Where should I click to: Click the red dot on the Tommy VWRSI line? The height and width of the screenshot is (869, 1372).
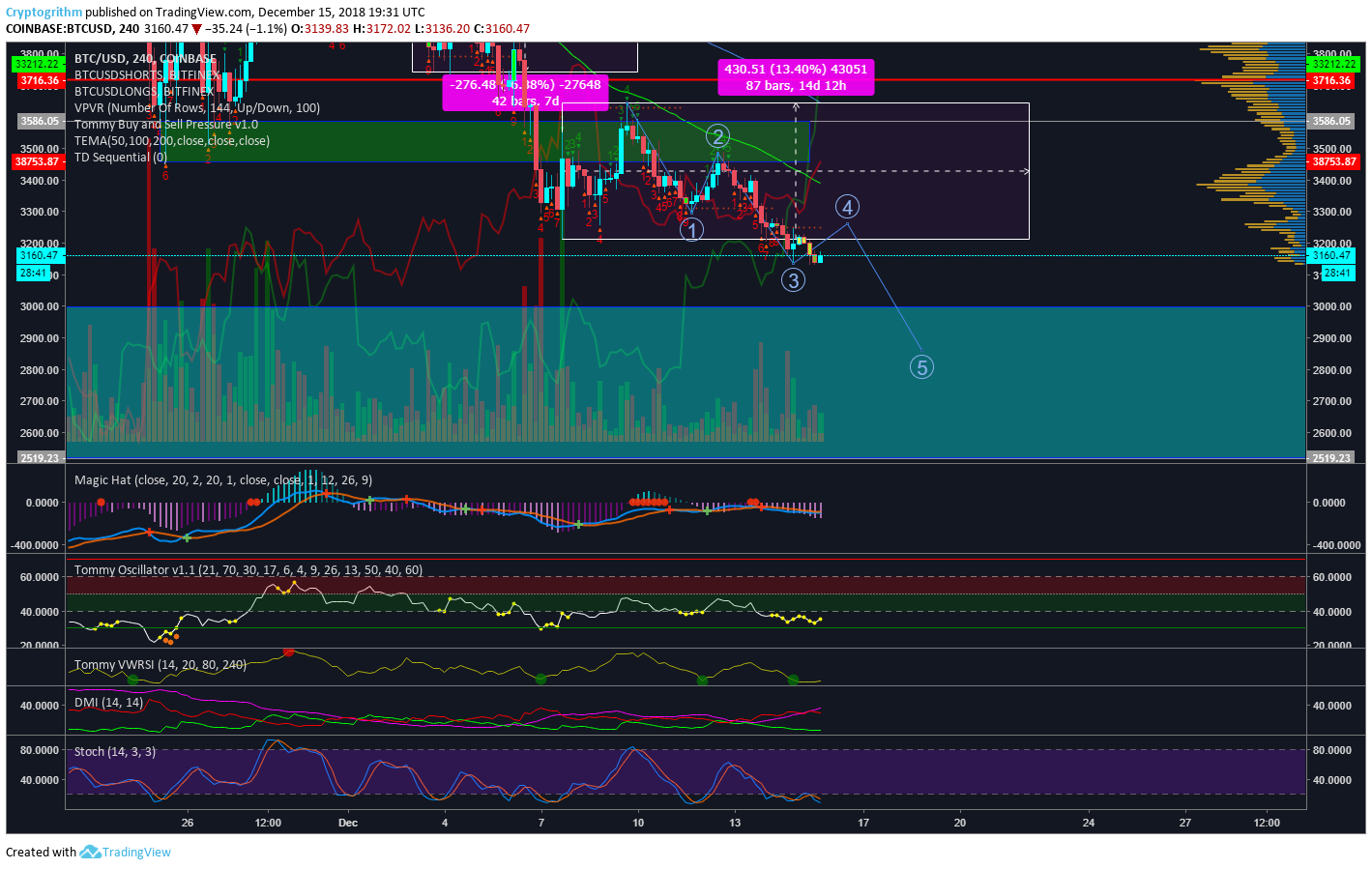tap(288, 652)
